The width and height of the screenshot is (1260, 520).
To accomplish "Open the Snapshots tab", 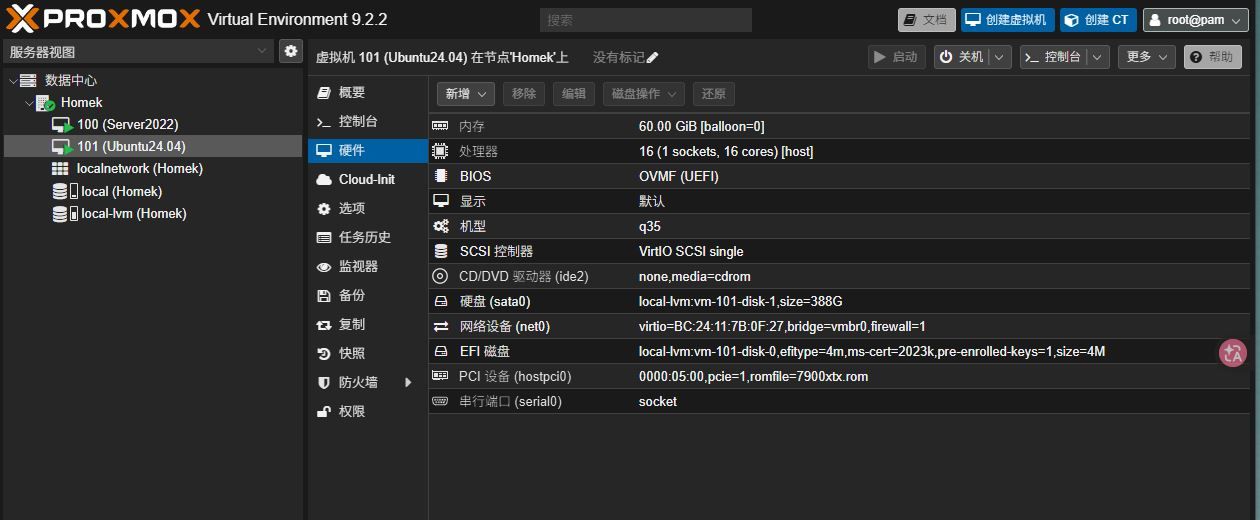I will tap(367, 354).
